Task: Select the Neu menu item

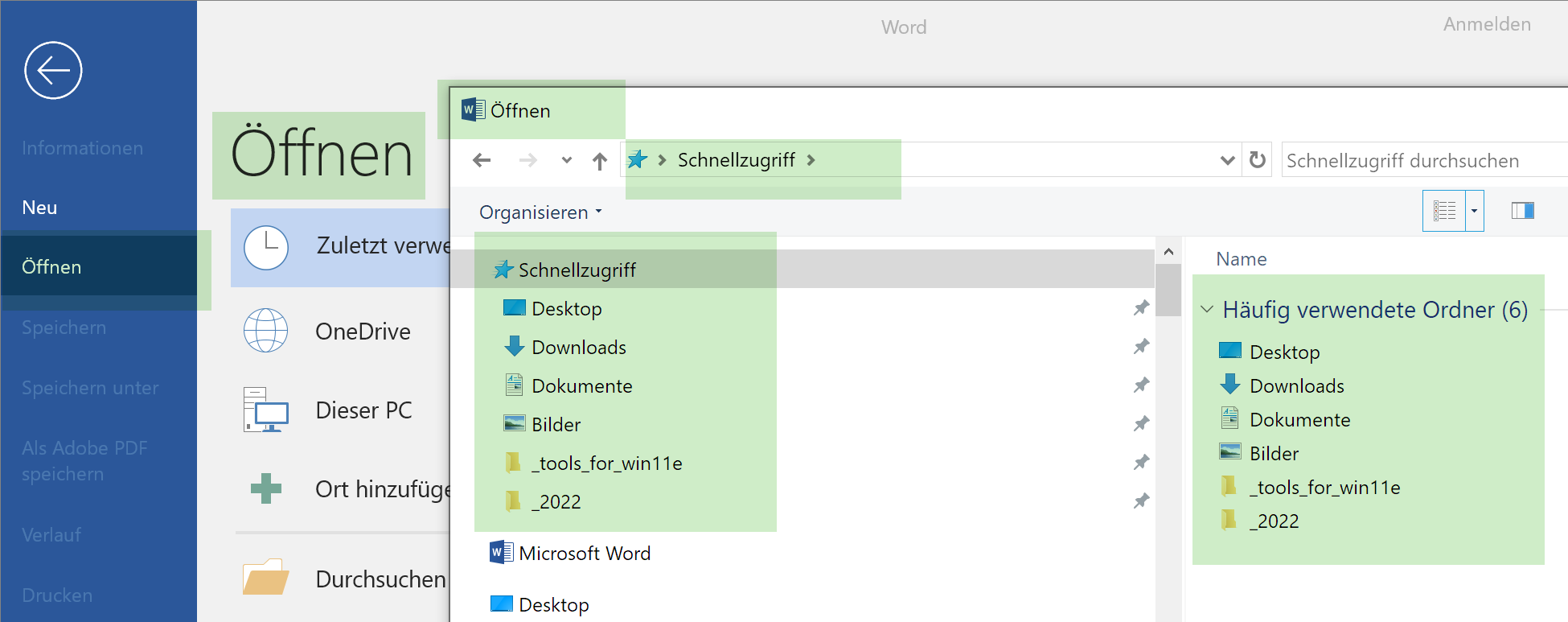Action: click(39, 208)
